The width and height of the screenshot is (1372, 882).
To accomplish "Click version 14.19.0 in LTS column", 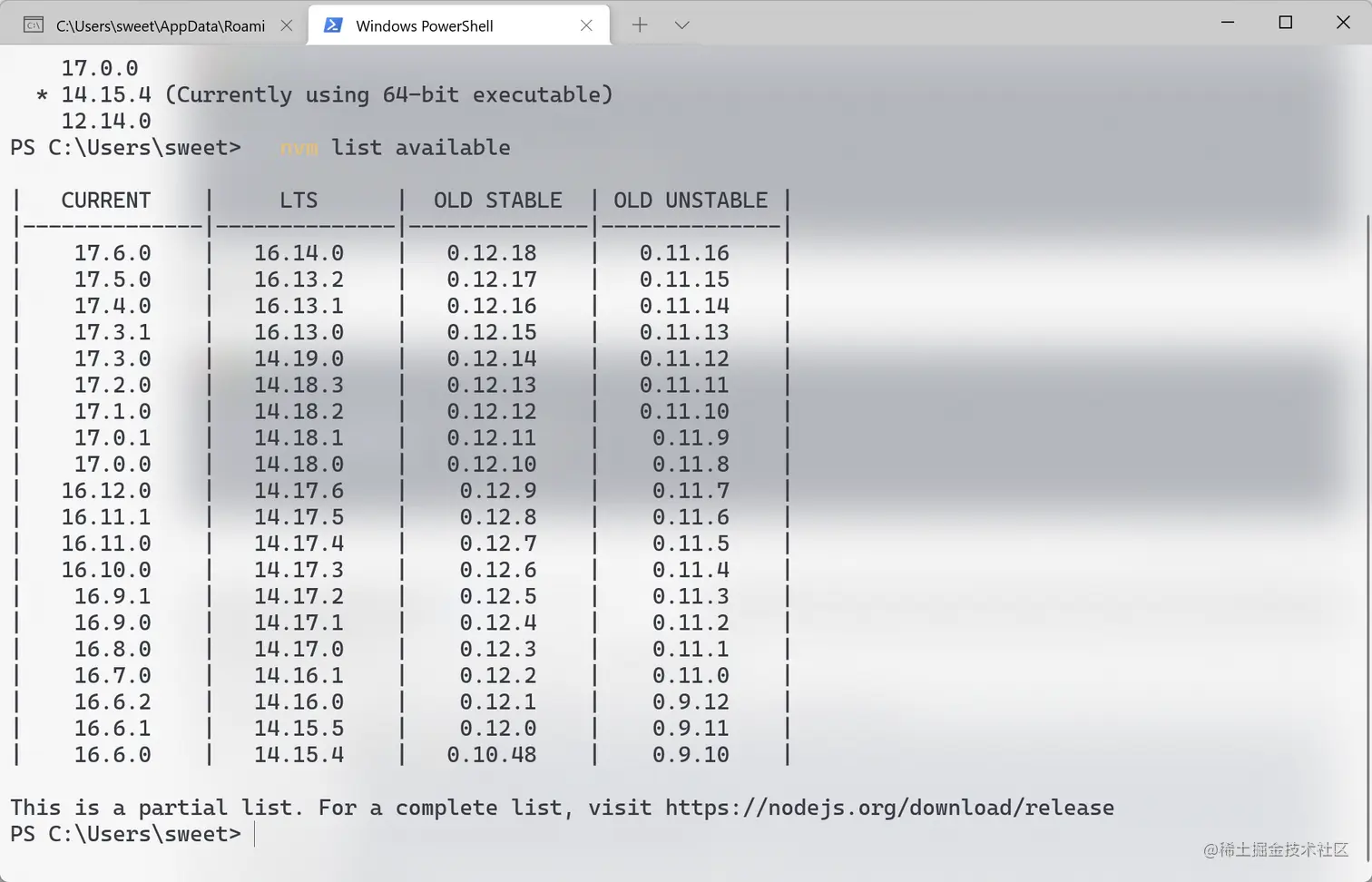I will pyautogui.click(x=299, y=358).
